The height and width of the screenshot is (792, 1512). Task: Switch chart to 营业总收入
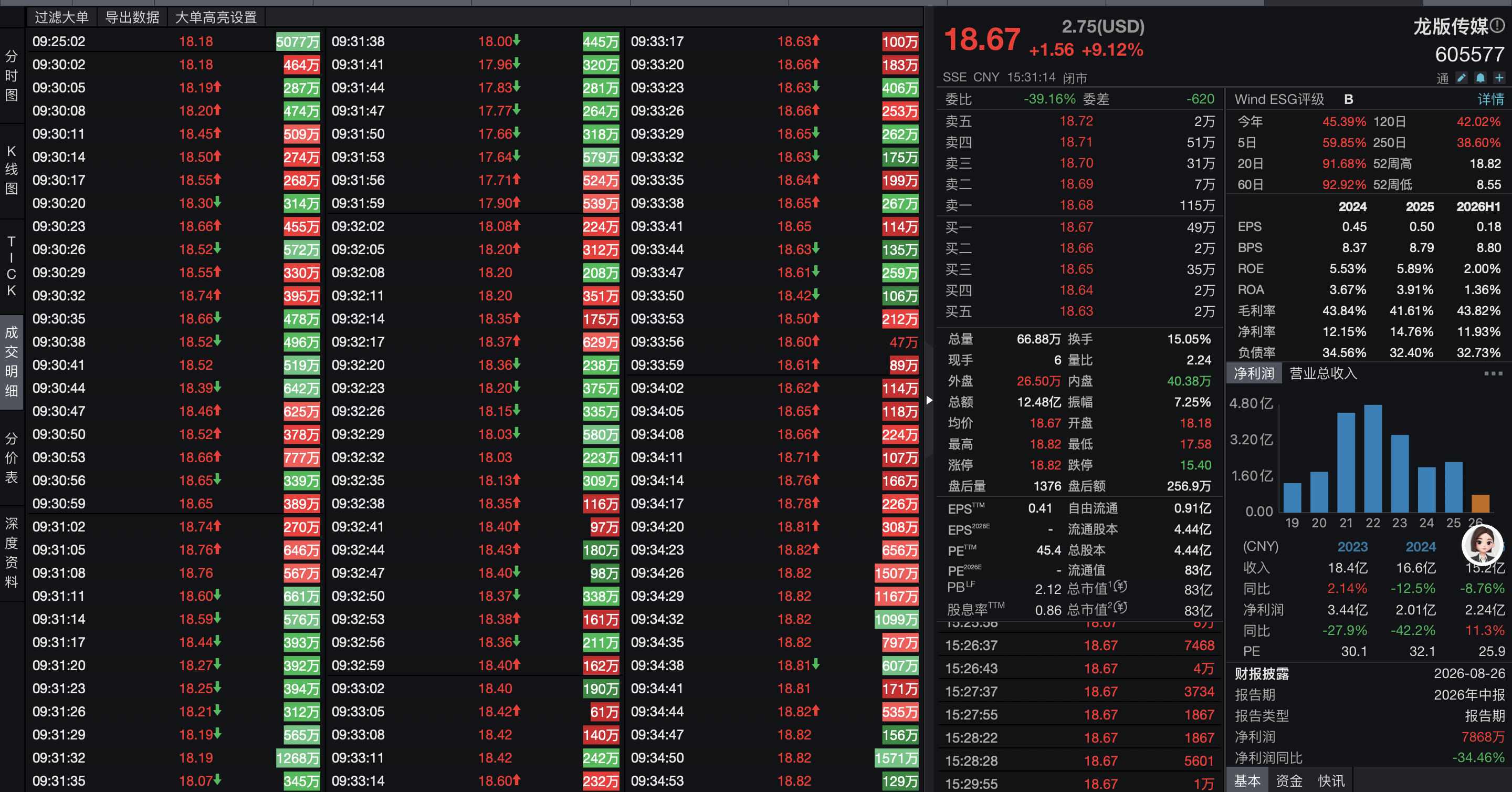click(x=1323, y=373)
